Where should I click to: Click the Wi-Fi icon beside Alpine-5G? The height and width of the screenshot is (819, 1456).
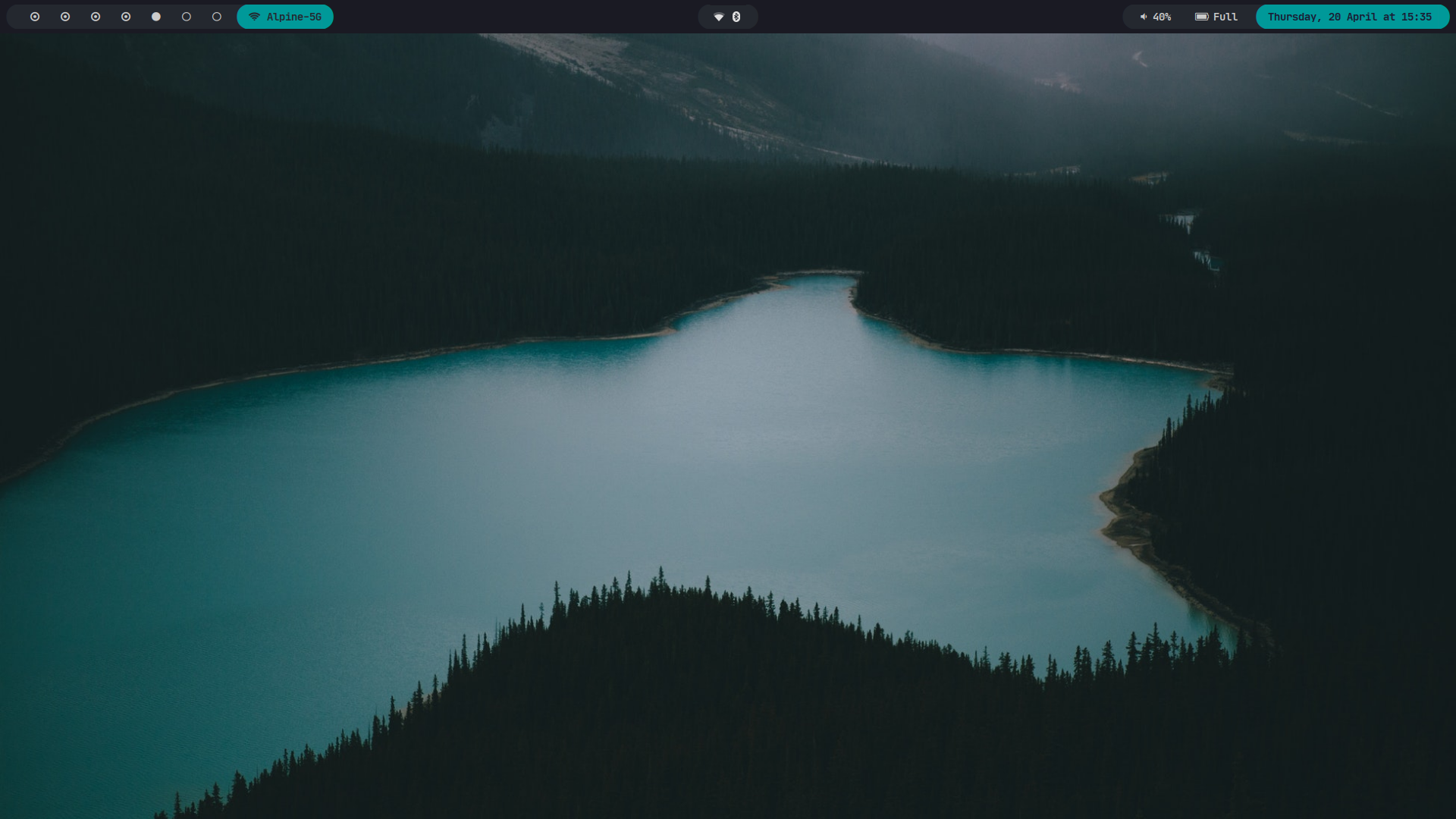[x=254, y=17]
